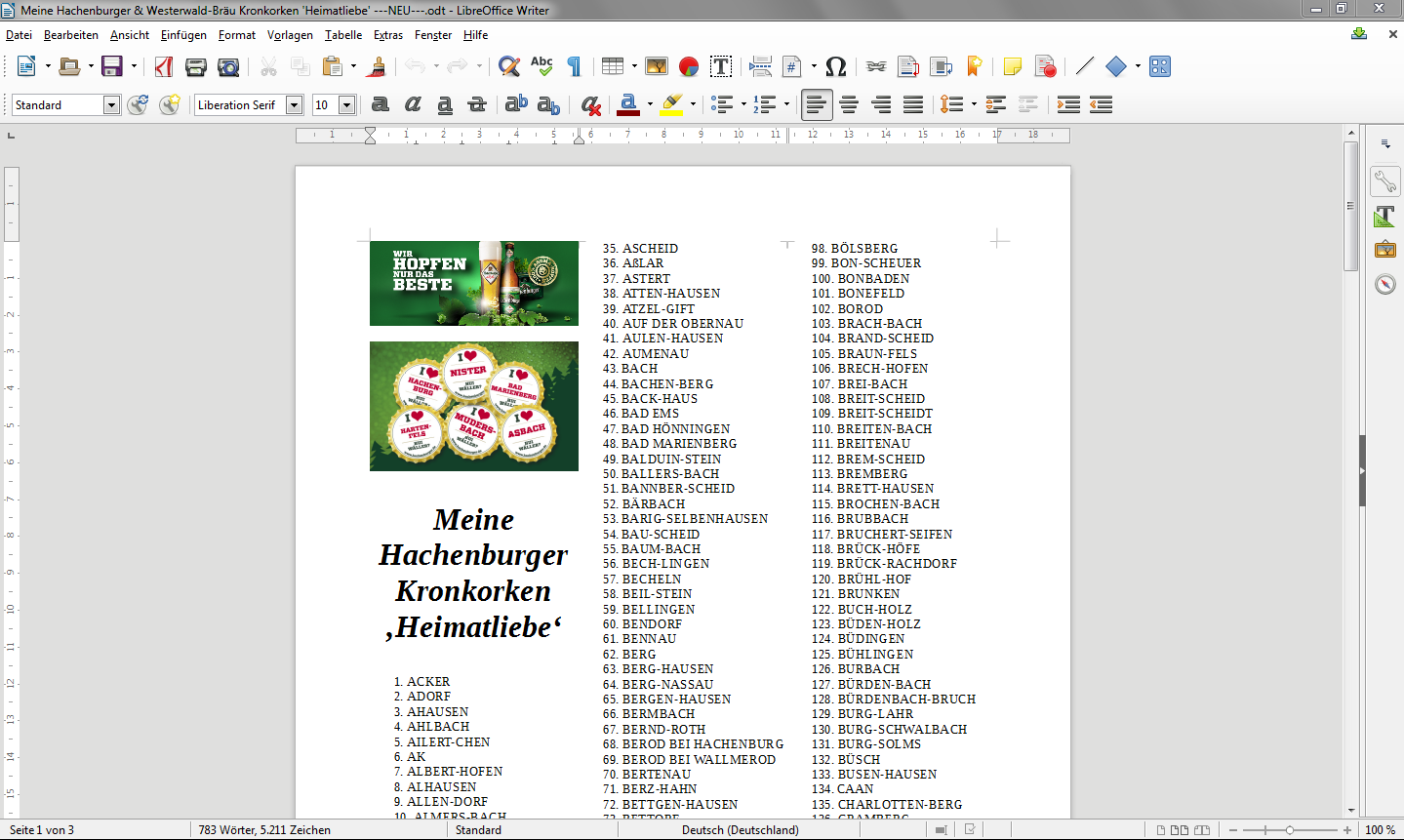Apply the yellow highlighting color

click(671, 104)
